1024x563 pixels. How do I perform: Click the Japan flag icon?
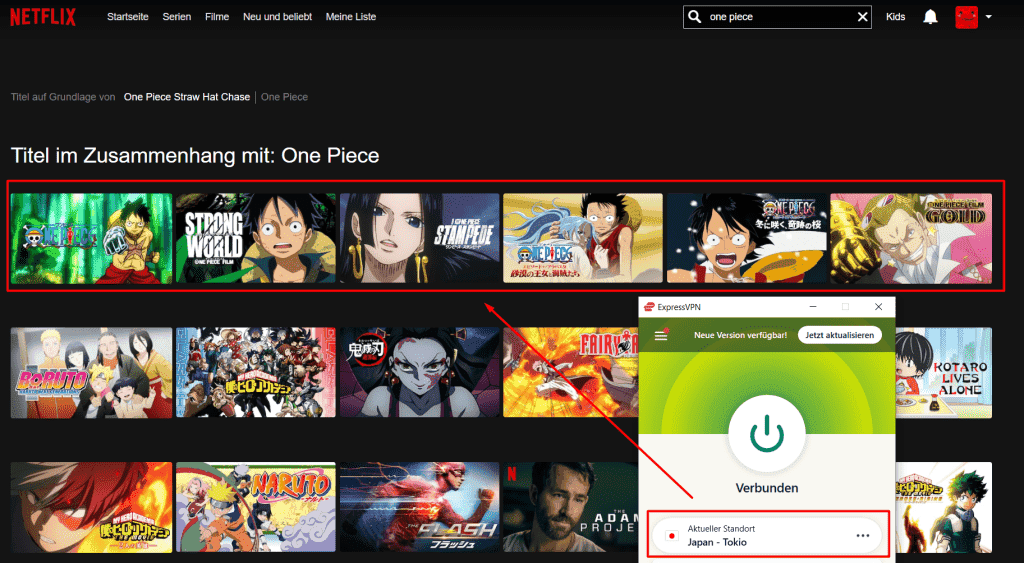(x=671, y=536)
